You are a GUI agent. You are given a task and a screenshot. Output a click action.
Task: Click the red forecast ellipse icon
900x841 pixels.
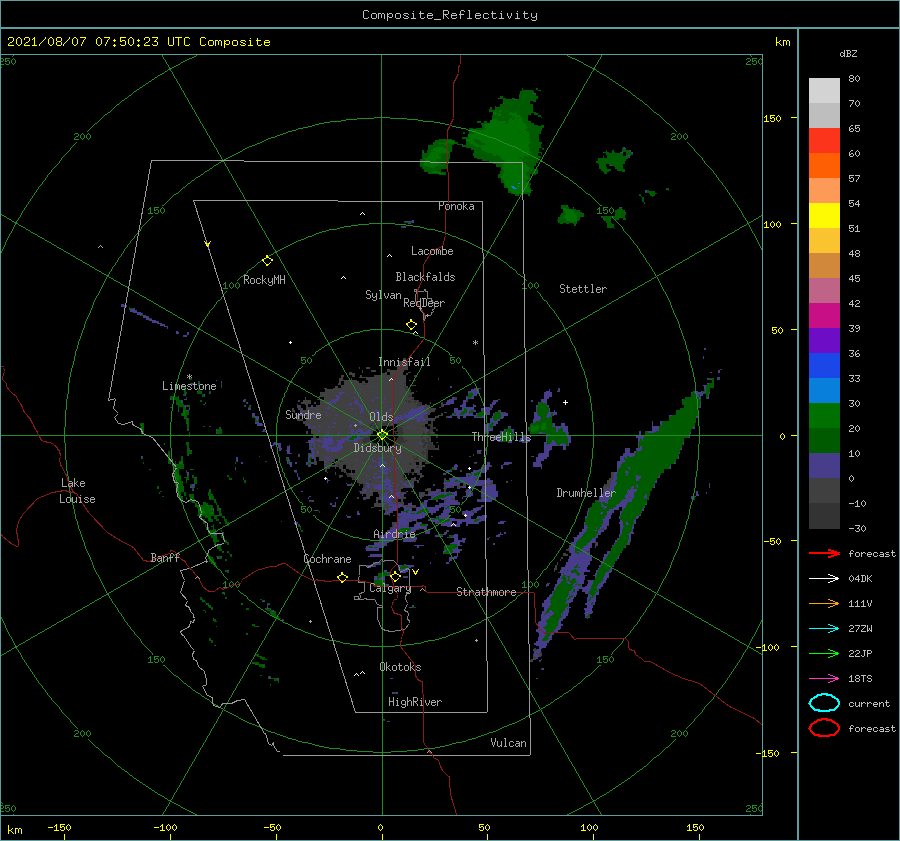pyautogui.click(x=824, y=728)
